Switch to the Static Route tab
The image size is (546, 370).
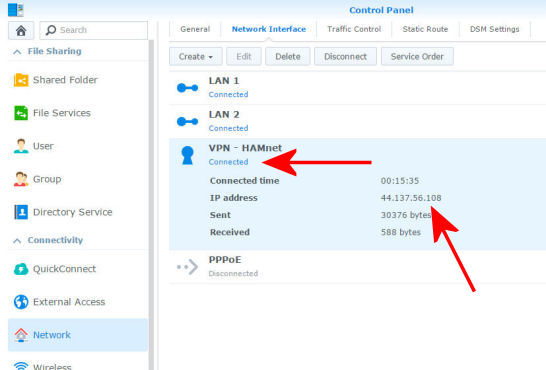pyautogui.click(x=425, y=29)
